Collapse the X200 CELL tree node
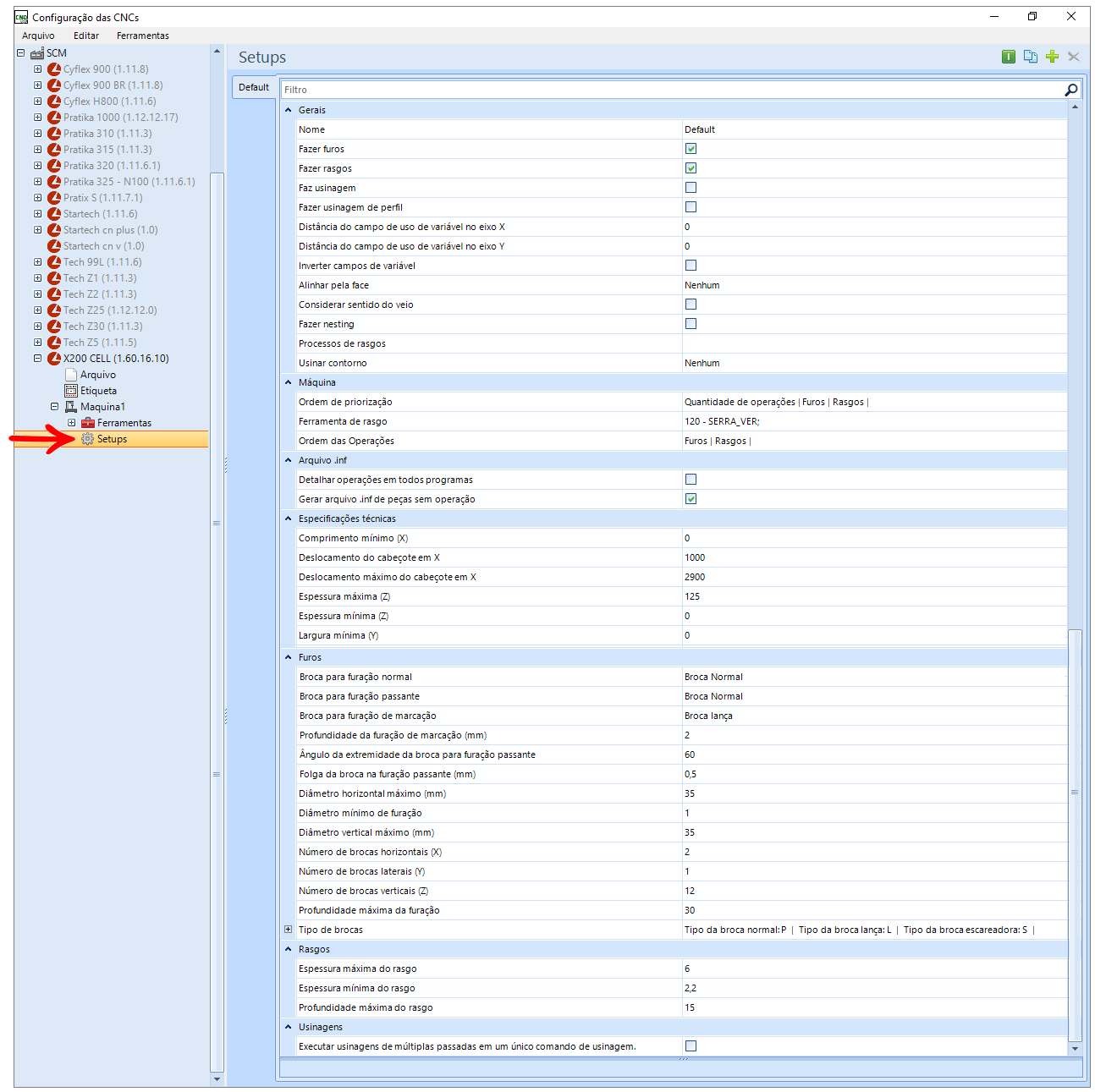The width and height of the screenshot is (1095, 1092). click(x=37, y=359)
